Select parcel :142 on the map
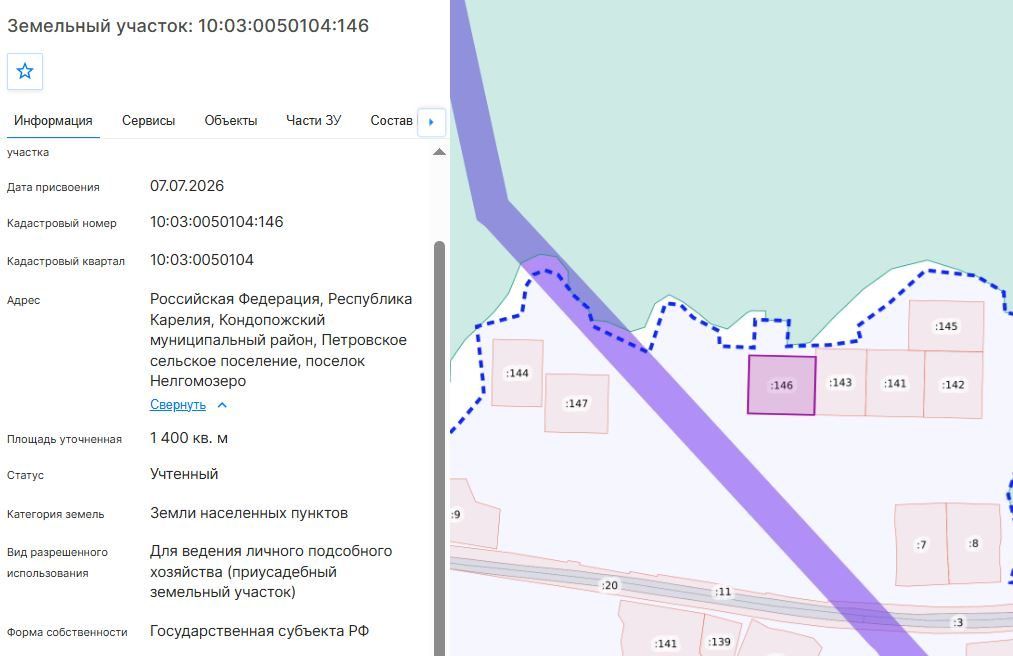1013x656 pixels. pos(953,385)
